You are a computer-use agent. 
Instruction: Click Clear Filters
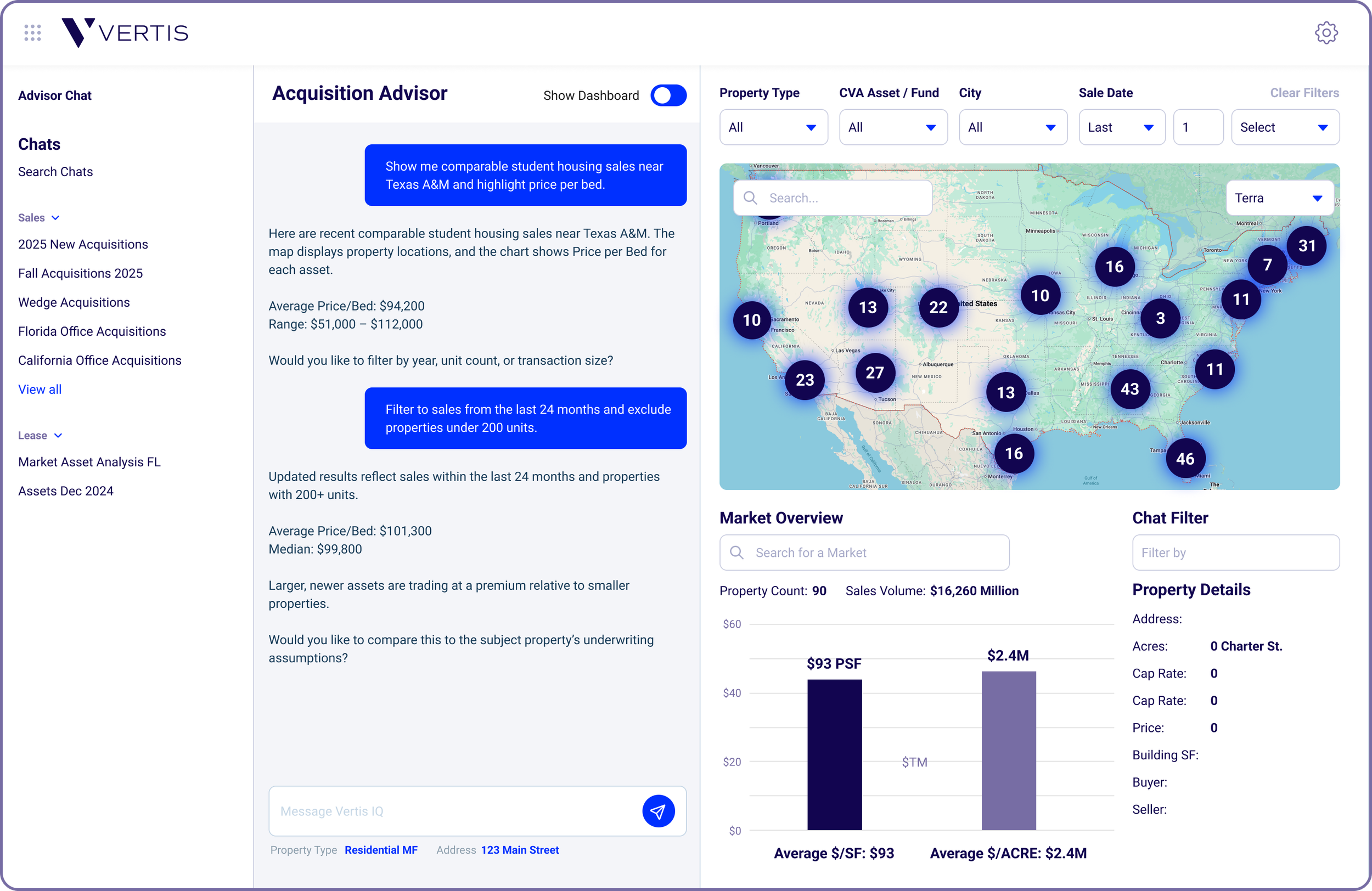(1304, 93)
